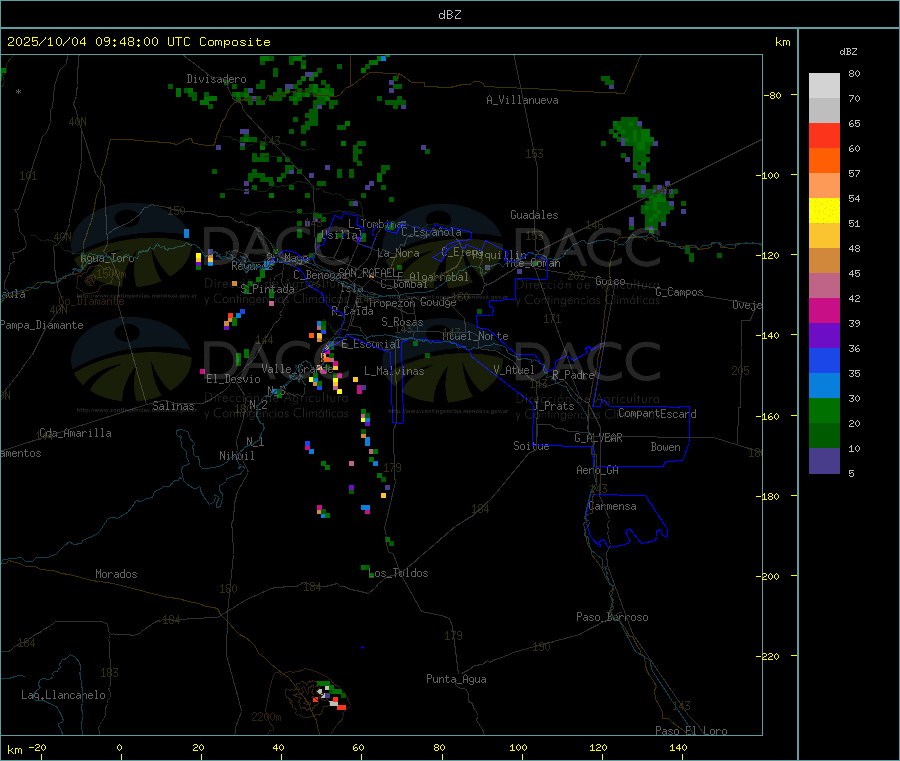Click the Pampa_Diamante map label
900x761 pixels.
click(41, 325)
